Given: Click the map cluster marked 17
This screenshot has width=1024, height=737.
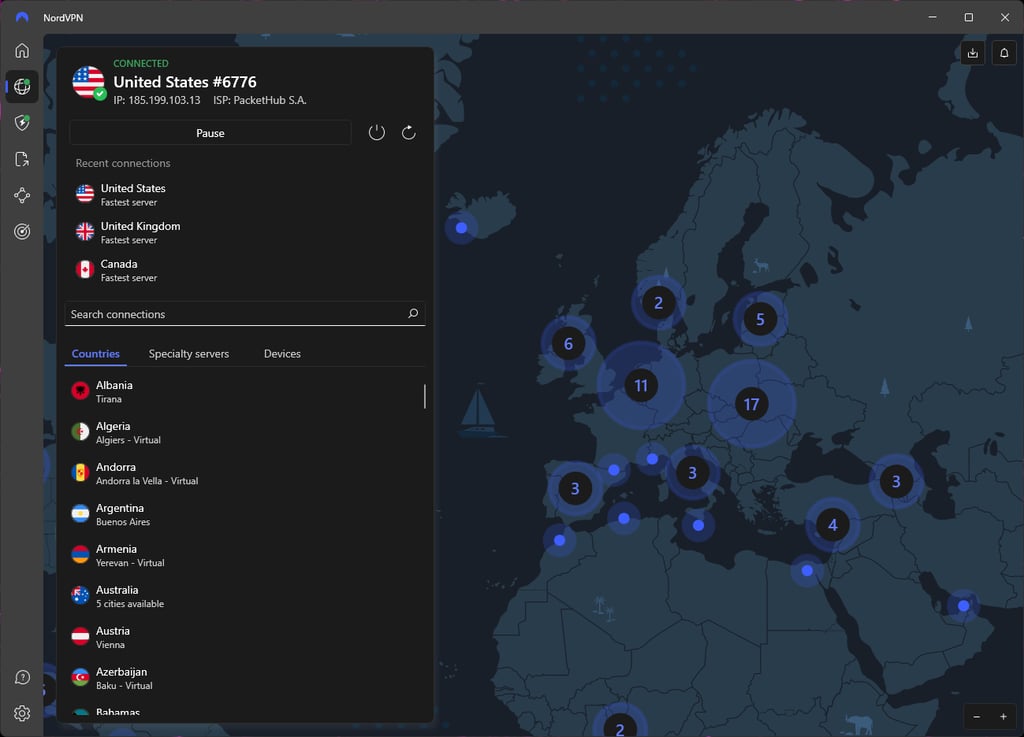Looking at the screenshot, I should point(752,404).
